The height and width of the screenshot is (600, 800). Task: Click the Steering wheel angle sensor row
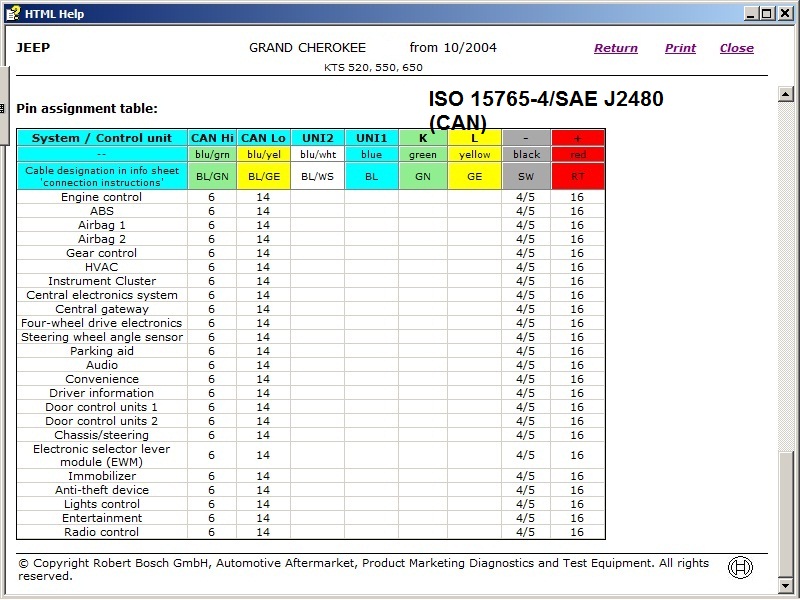click(102, 337)
